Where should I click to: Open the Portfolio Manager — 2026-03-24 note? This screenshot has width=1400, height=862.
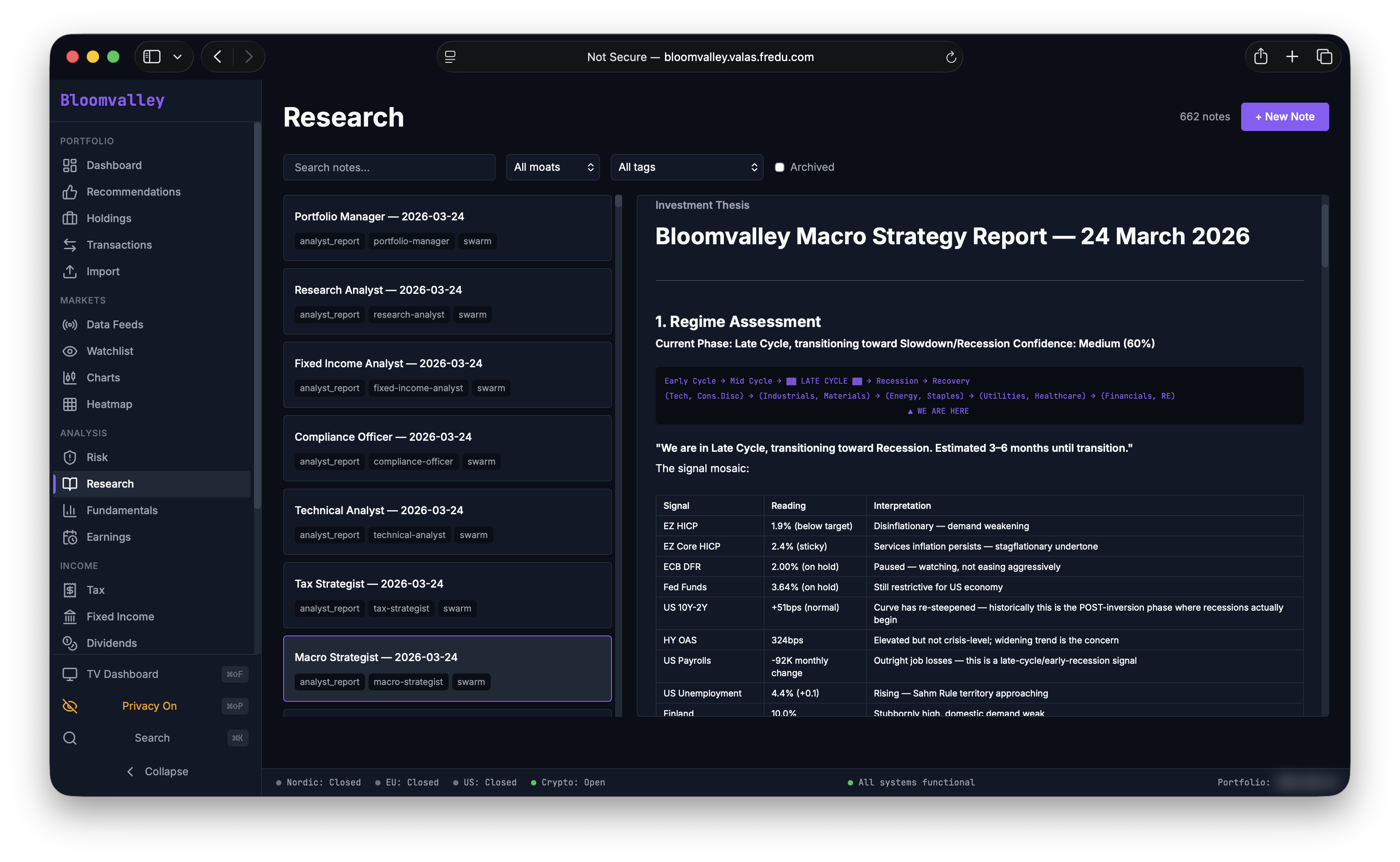(447, 228)
